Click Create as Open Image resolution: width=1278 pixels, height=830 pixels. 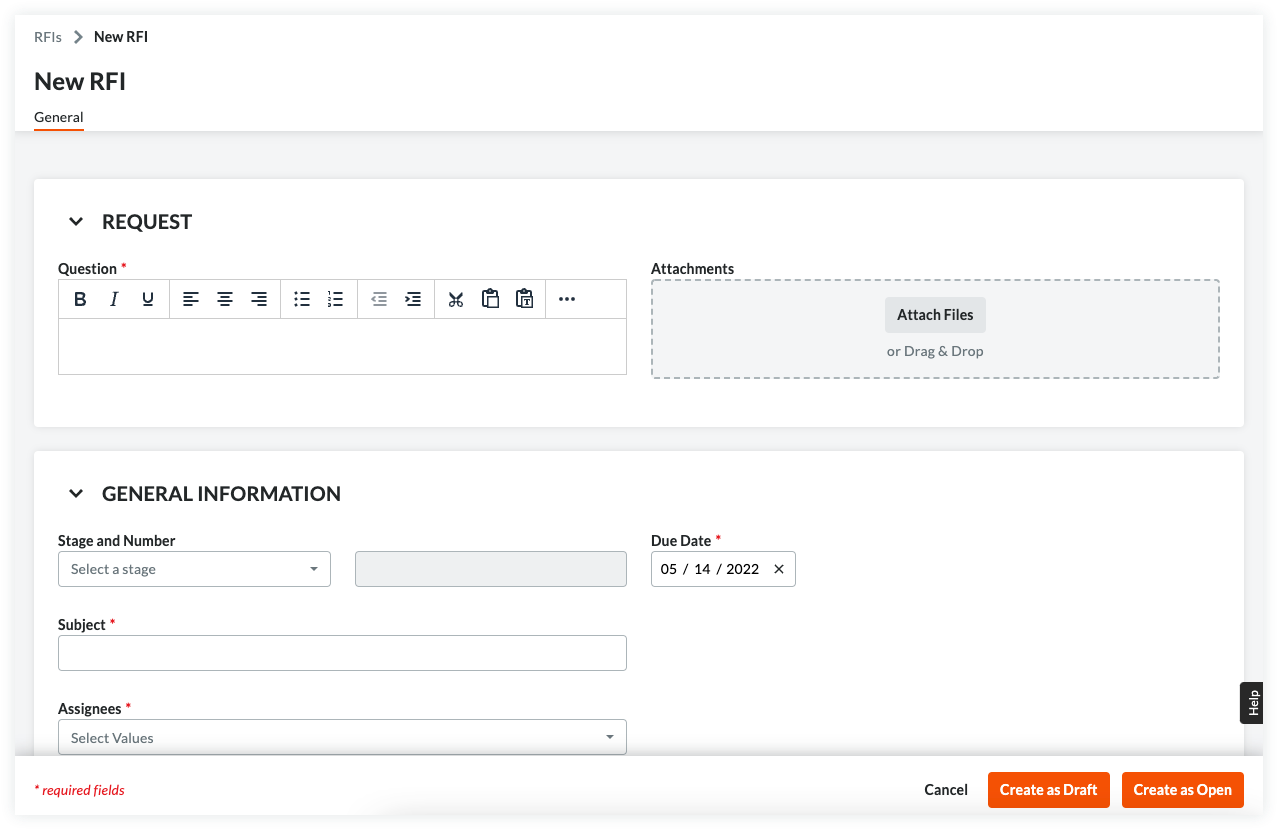click(x=1183, y=790)
